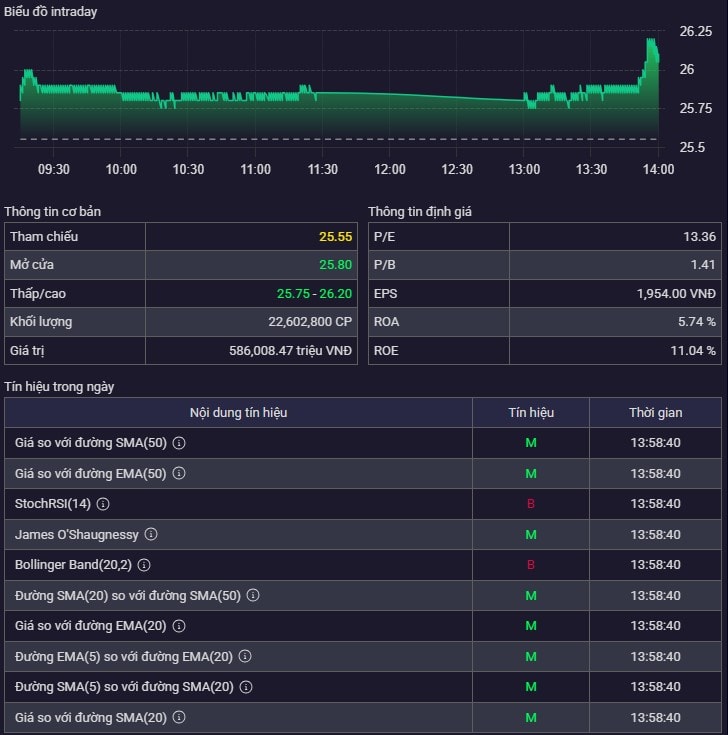This screenshot has height=735, width=728.
Task: Select the Tín hiệu column header
Action: (531, 412)
